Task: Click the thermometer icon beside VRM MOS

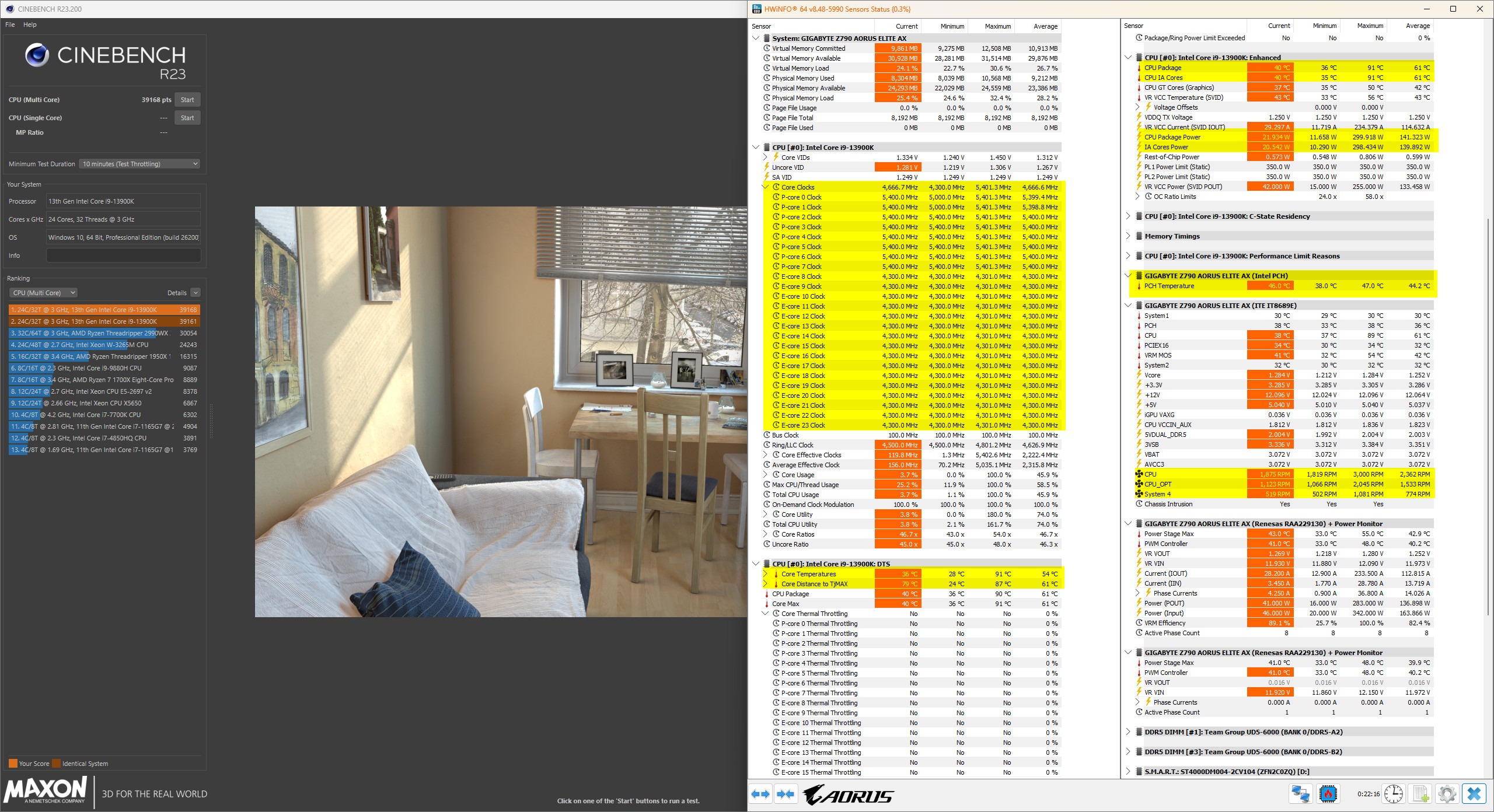Action: 1139,355
